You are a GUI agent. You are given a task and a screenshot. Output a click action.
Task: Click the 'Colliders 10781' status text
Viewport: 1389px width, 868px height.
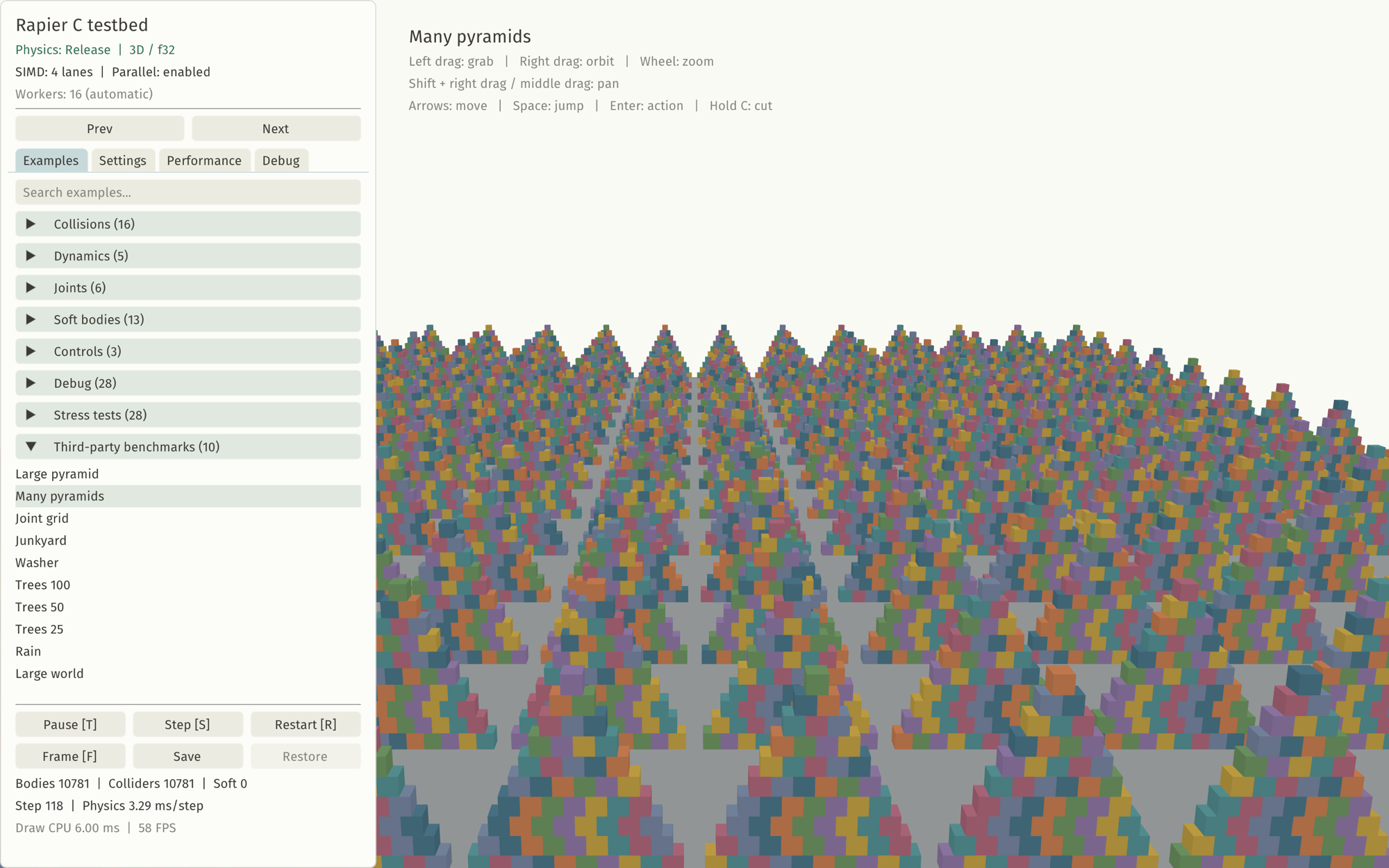(151, 783)
